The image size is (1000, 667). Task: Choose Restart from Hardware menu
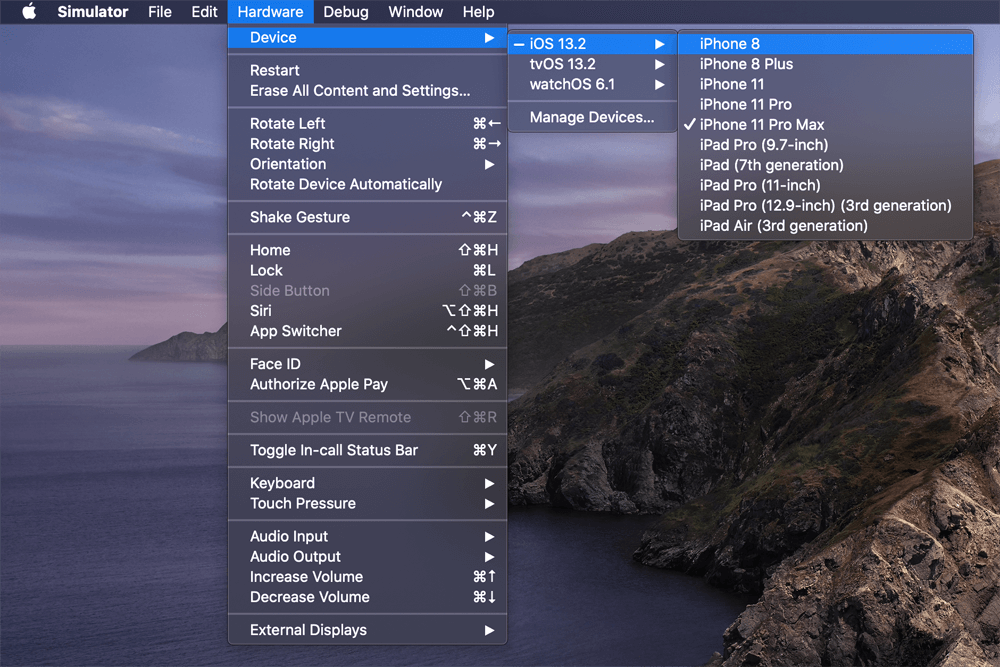click(367, 70)
